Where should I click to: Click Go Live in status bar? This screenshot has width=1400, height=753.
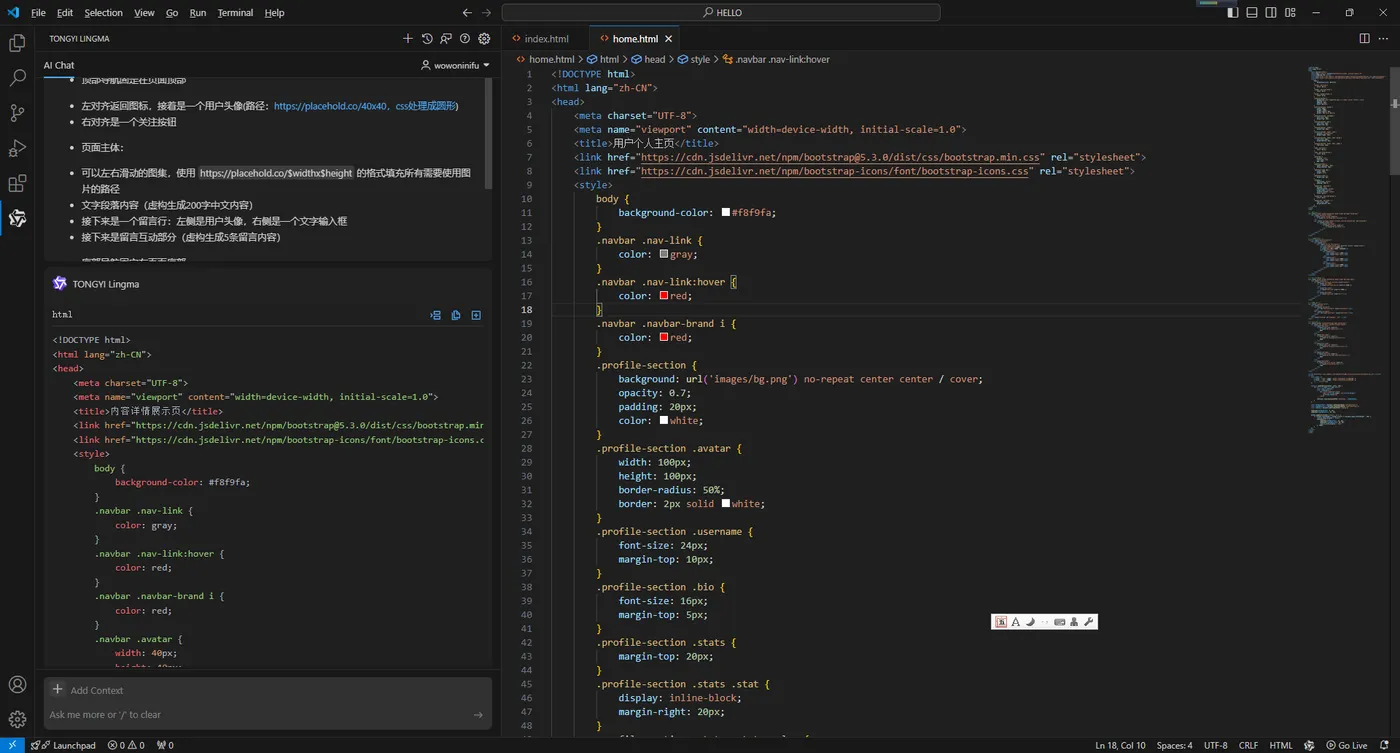coord(1346,745)
